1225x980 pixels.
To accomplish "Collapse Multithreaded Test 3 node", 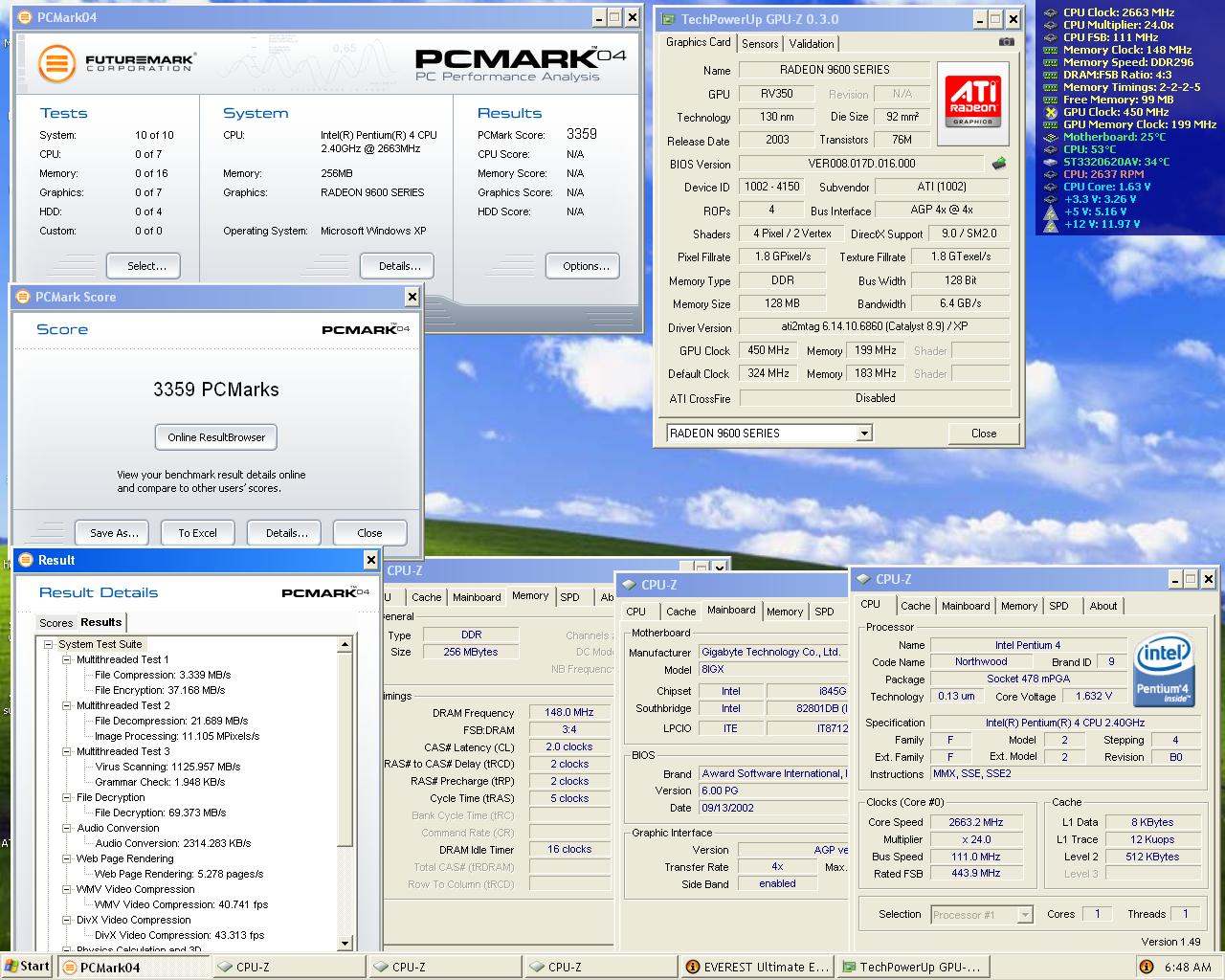I will point(67,751).
